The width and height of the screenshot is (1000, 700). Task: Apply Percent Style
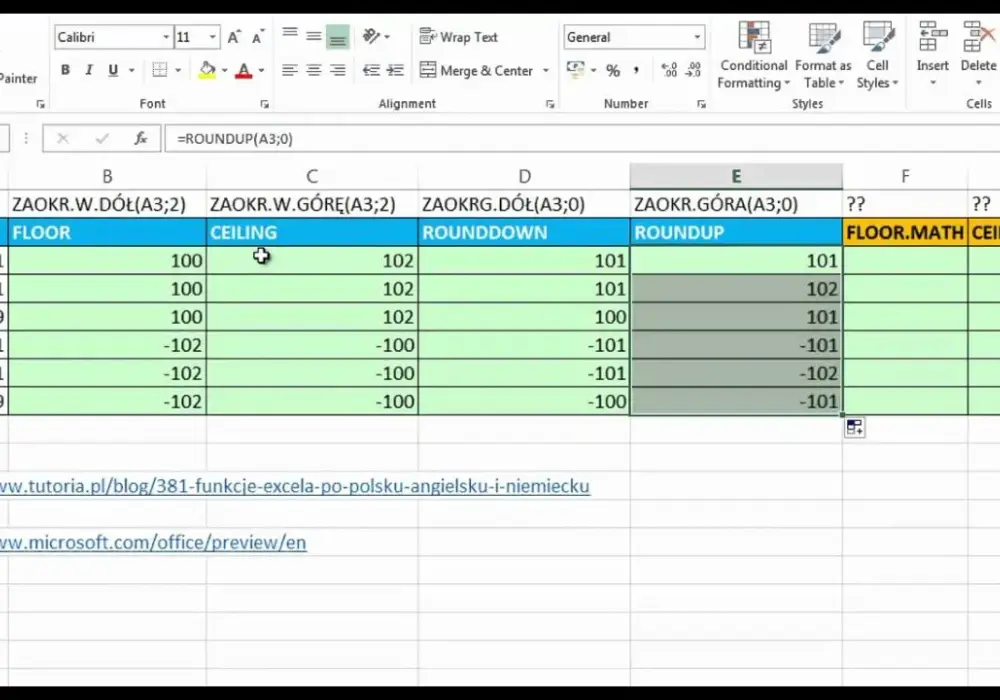pyautogui.click(x=613, y=70)
